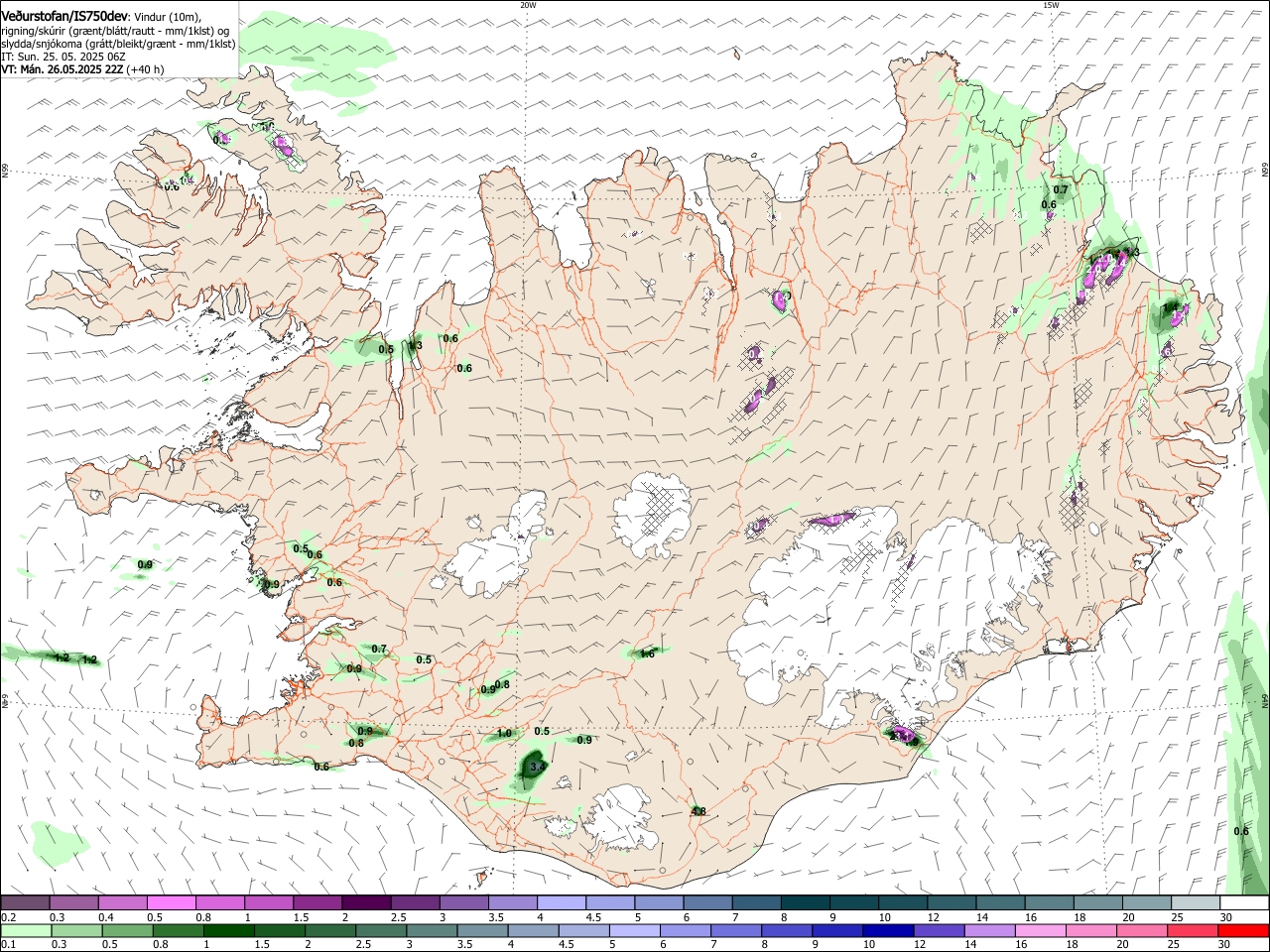The height and width of the screenshot is (952, 1270).
Task: Click the red 25 swatch in lower legend
Action: coord(1194,930)
